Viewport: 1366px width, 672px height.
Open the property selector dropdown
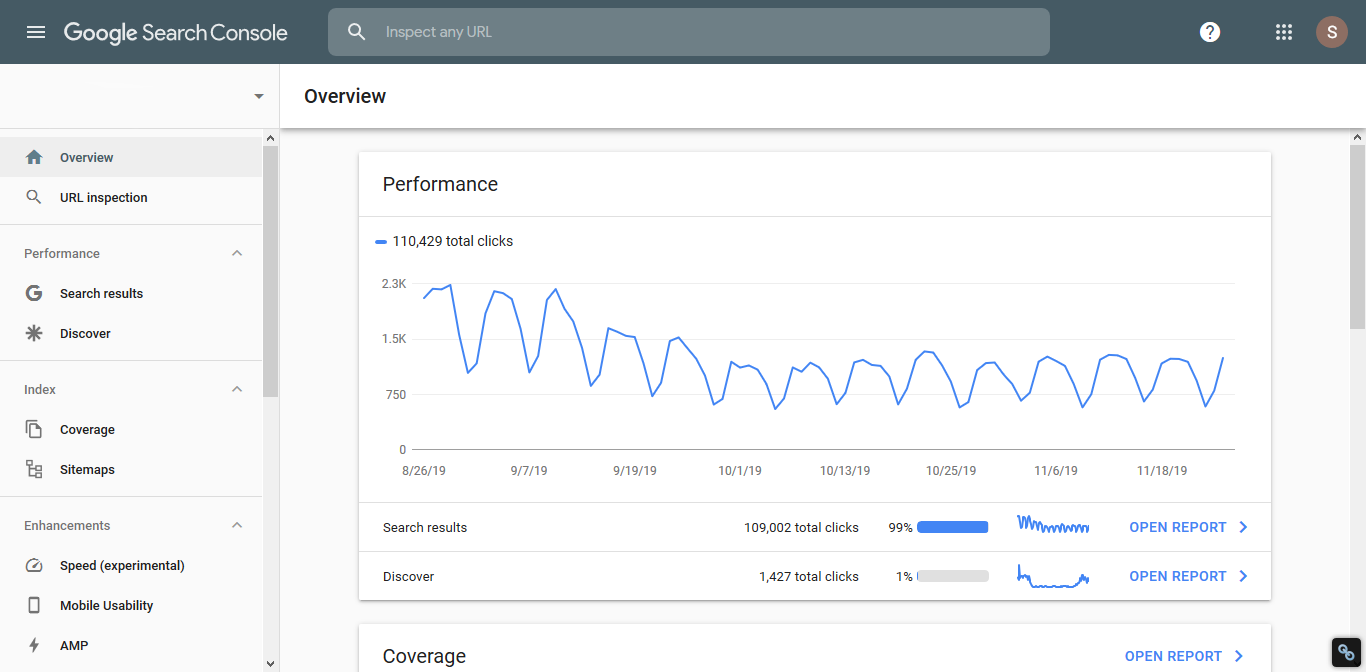tap(259, 96)
